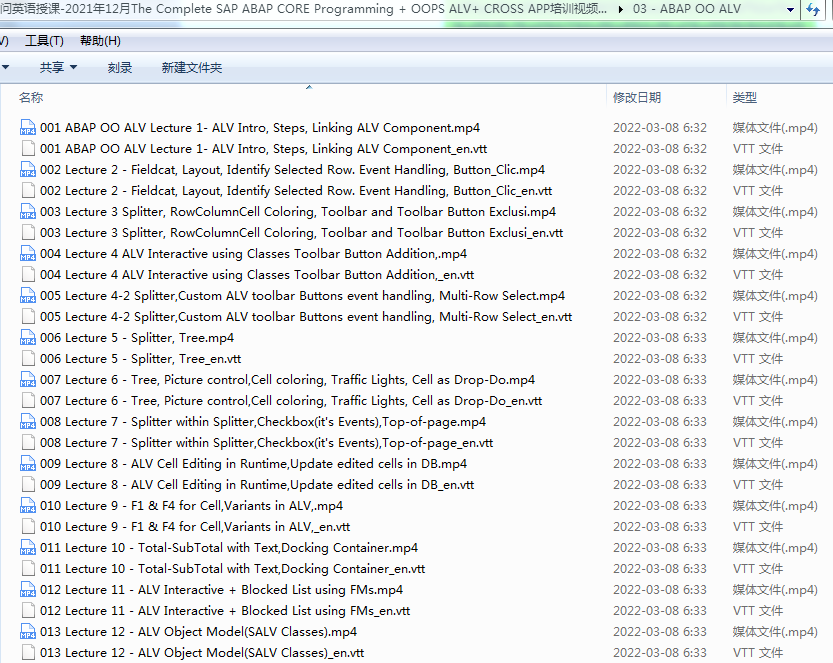The height and width of the screenshot is (663, 833).
Task: Click file icon of 009 Lecture 8 en.vtt
Action: click(28, 484)
